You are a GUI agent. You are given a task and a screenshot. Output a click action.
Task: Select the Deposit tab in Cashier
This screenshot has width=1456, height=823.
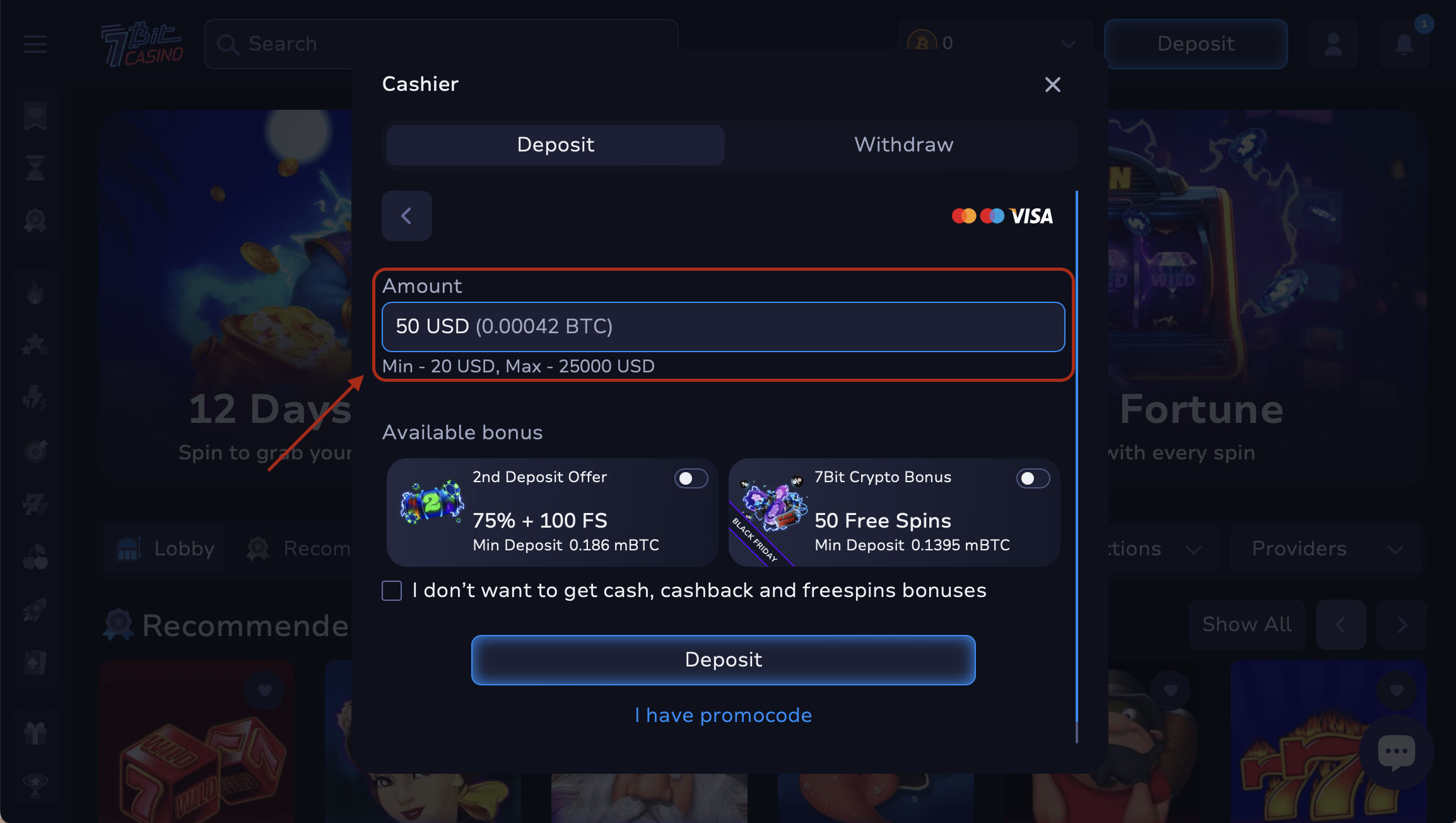[x=555, y=145]
